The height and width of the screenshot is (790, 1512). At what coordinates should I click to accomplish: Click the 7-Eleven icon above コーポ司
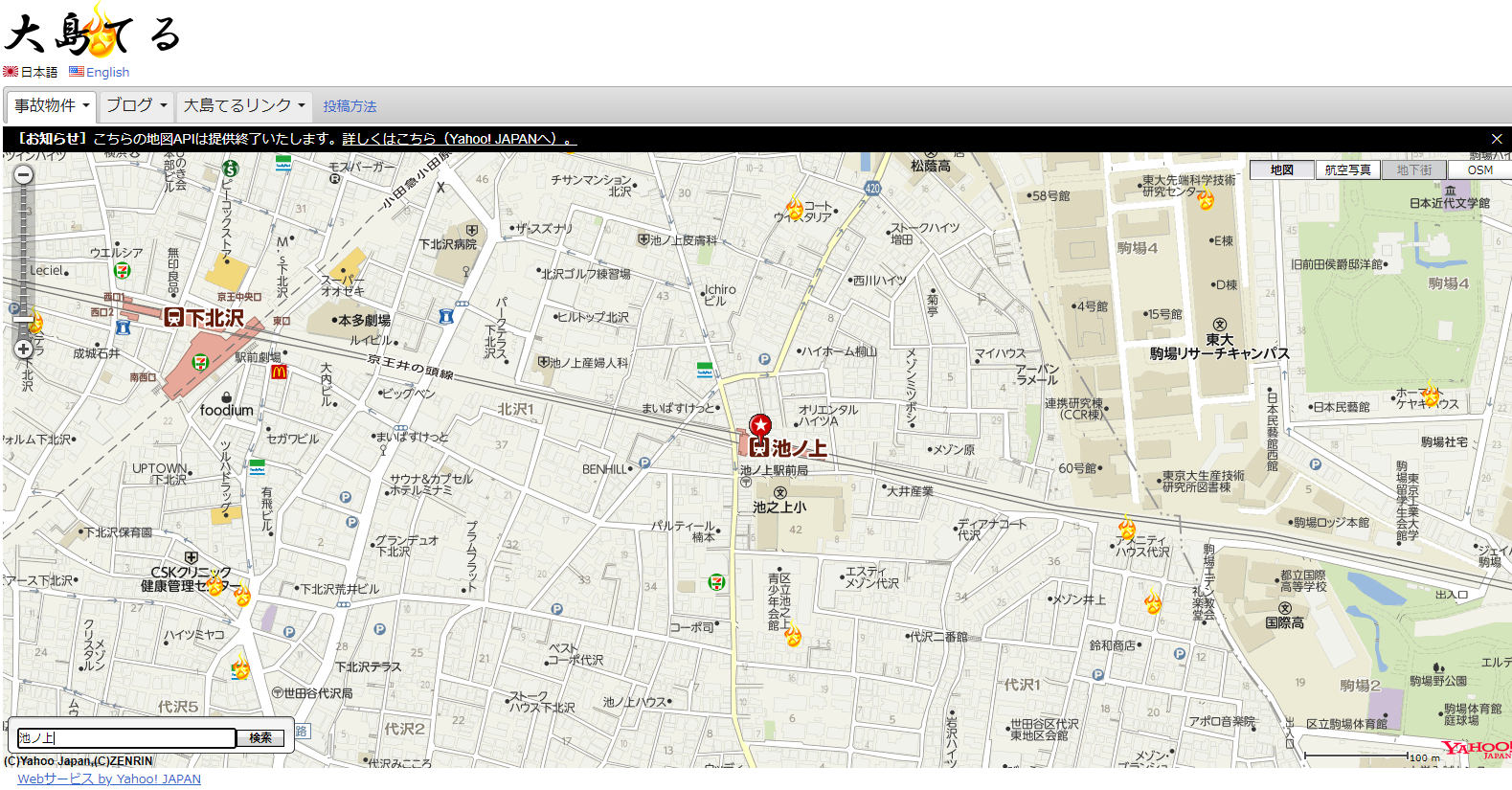[x=716, y=581]
